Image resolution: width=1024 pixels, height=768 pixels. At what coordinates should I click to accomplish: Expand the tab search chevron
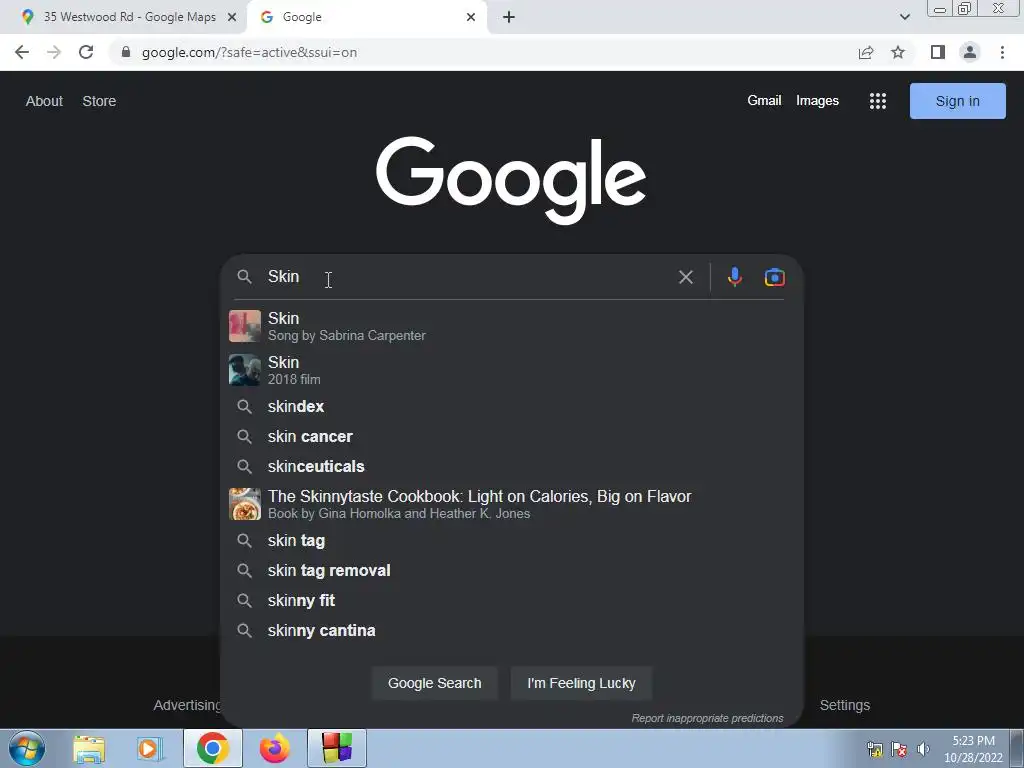coord(904,17)
